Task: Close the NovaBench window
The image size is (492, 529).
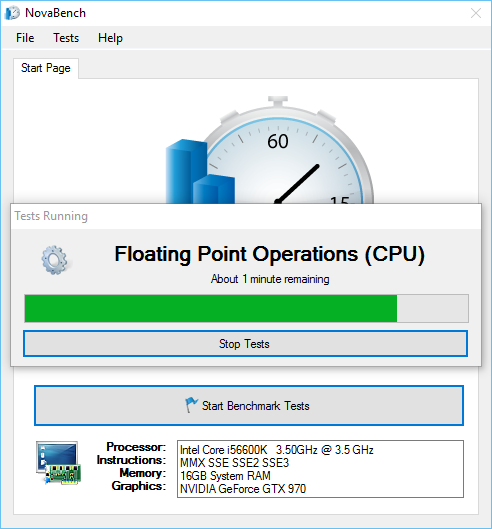Action: point(476,13)
